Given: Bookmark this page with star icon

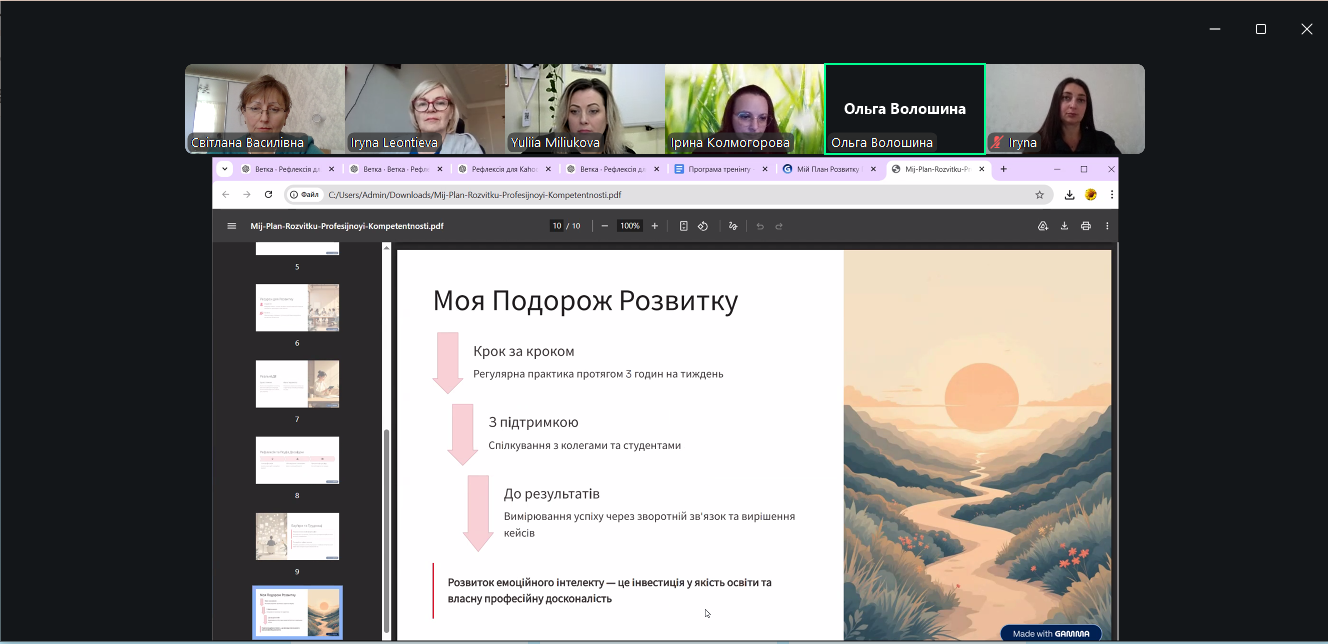Looking at the screenshot, I should [1040, 195].
